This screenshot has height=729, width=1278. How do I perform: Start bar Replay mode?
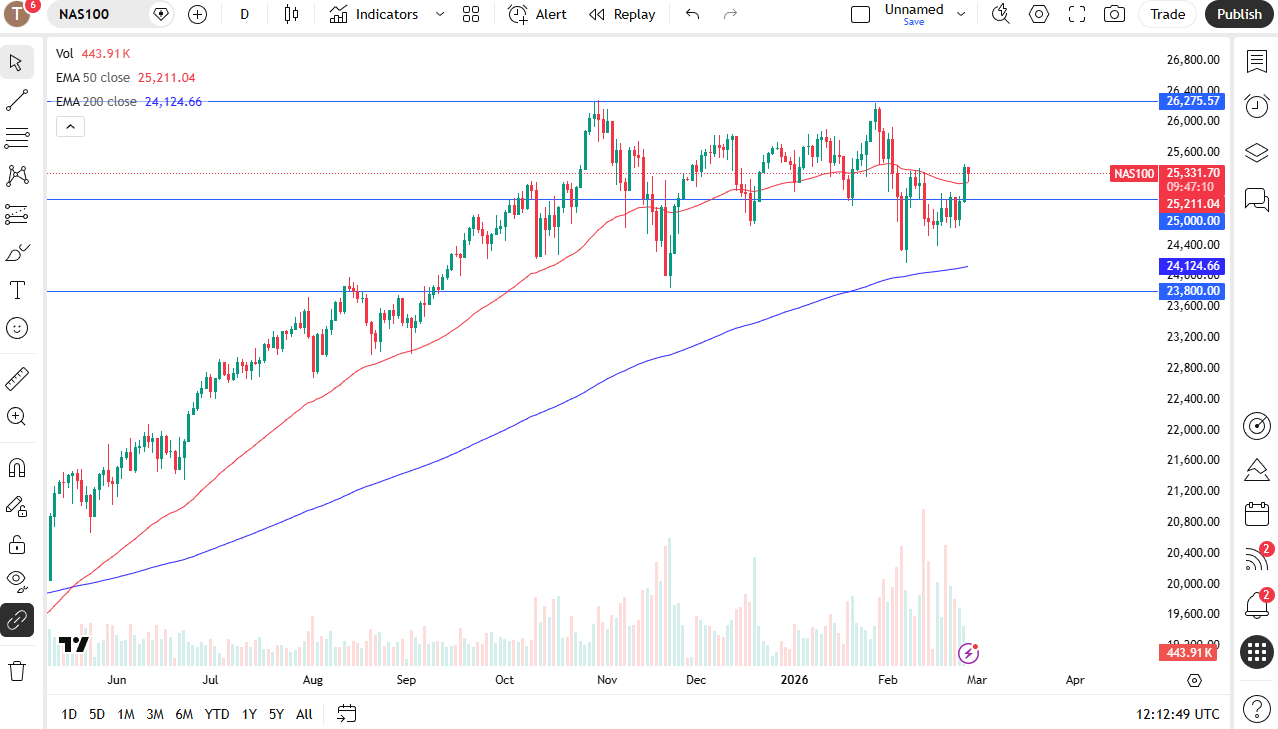[x=622, y=14]
